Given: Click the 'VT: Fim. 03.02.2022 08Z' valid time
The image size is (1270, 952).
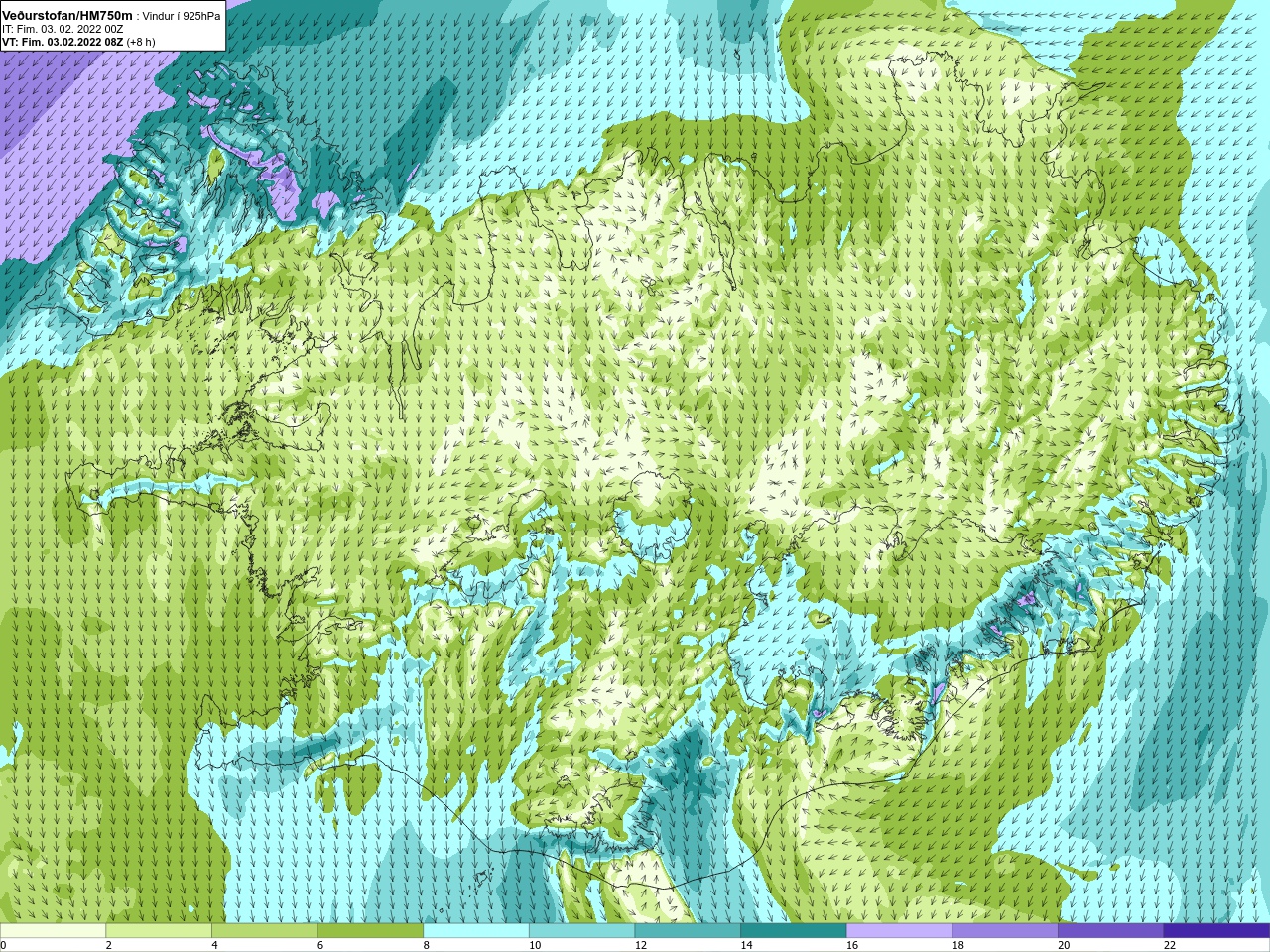Looking at the screenshot, I should tap(63, 42).
